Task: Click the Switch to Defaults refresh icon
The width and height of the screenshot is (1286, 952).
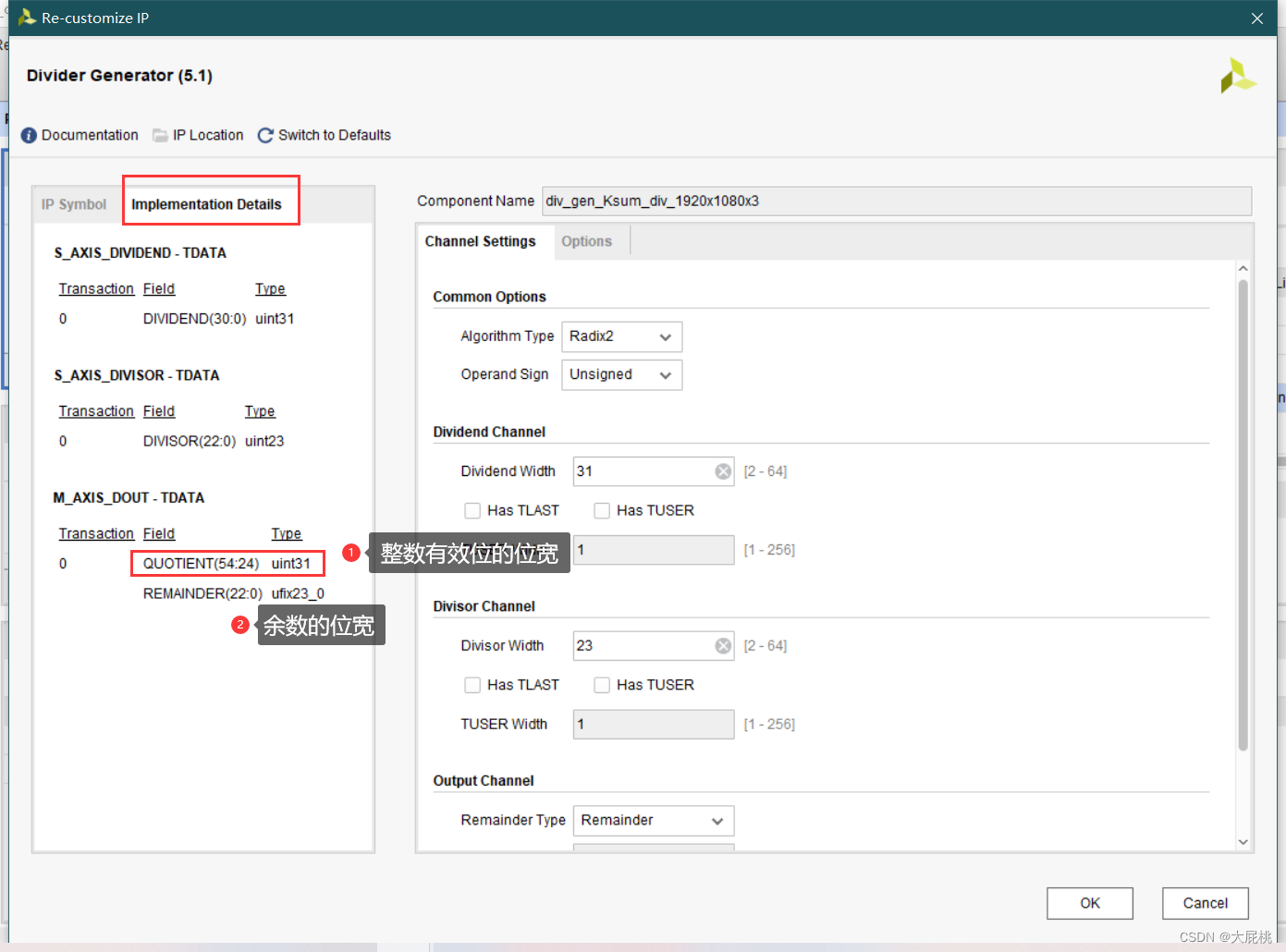Action: [265, 135]
